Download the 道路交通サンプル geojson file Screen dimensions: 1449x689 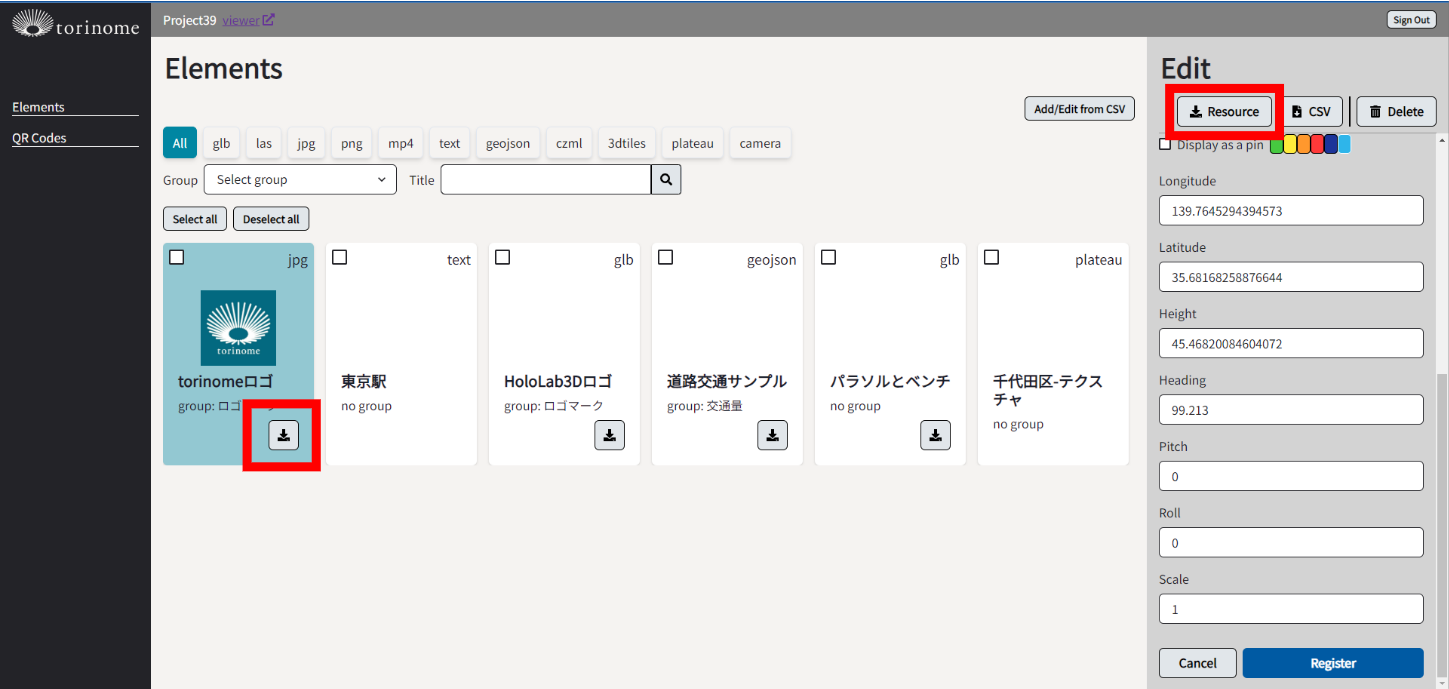click(x=772, y=435)
